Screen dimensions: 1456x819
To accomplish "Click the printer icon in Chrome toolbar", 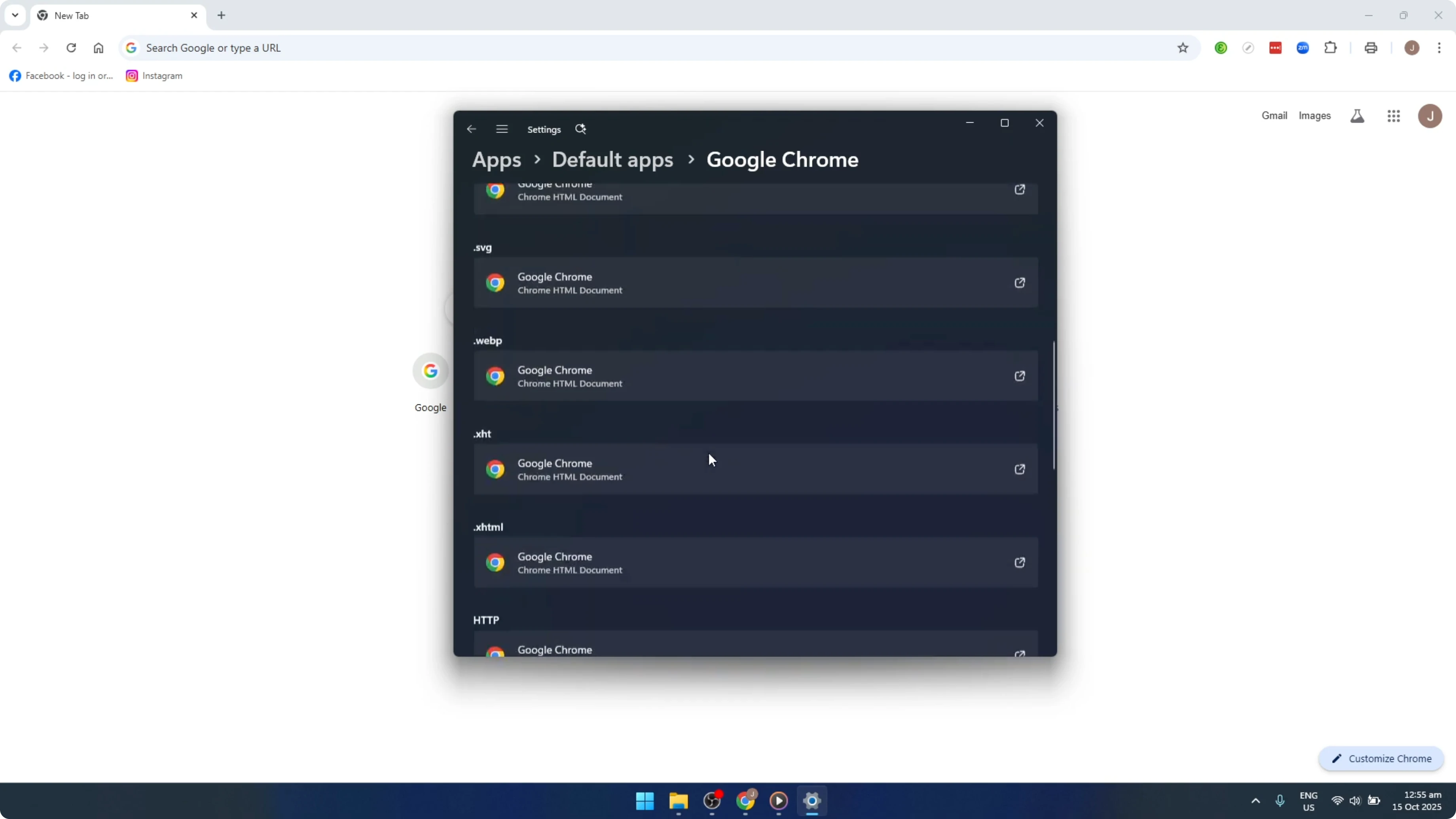I will 1371,48.
